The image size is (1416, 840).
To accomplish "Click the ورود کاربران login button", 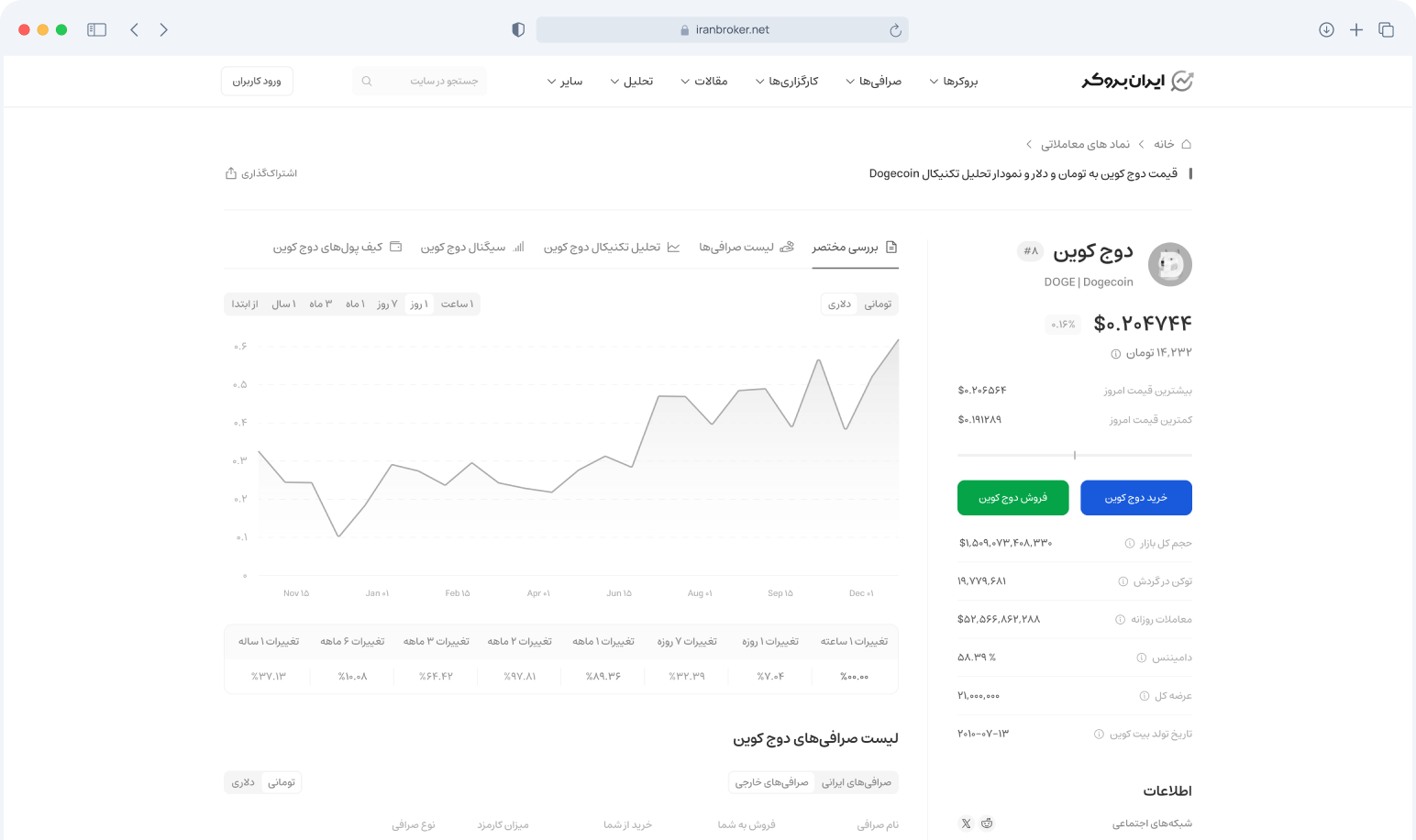I will tap(257, 81).
